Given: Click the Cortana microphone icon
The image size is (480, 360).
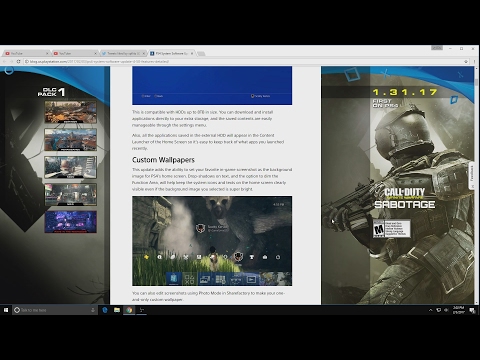Looking at the screenshot, I should (x=93, y=310).
